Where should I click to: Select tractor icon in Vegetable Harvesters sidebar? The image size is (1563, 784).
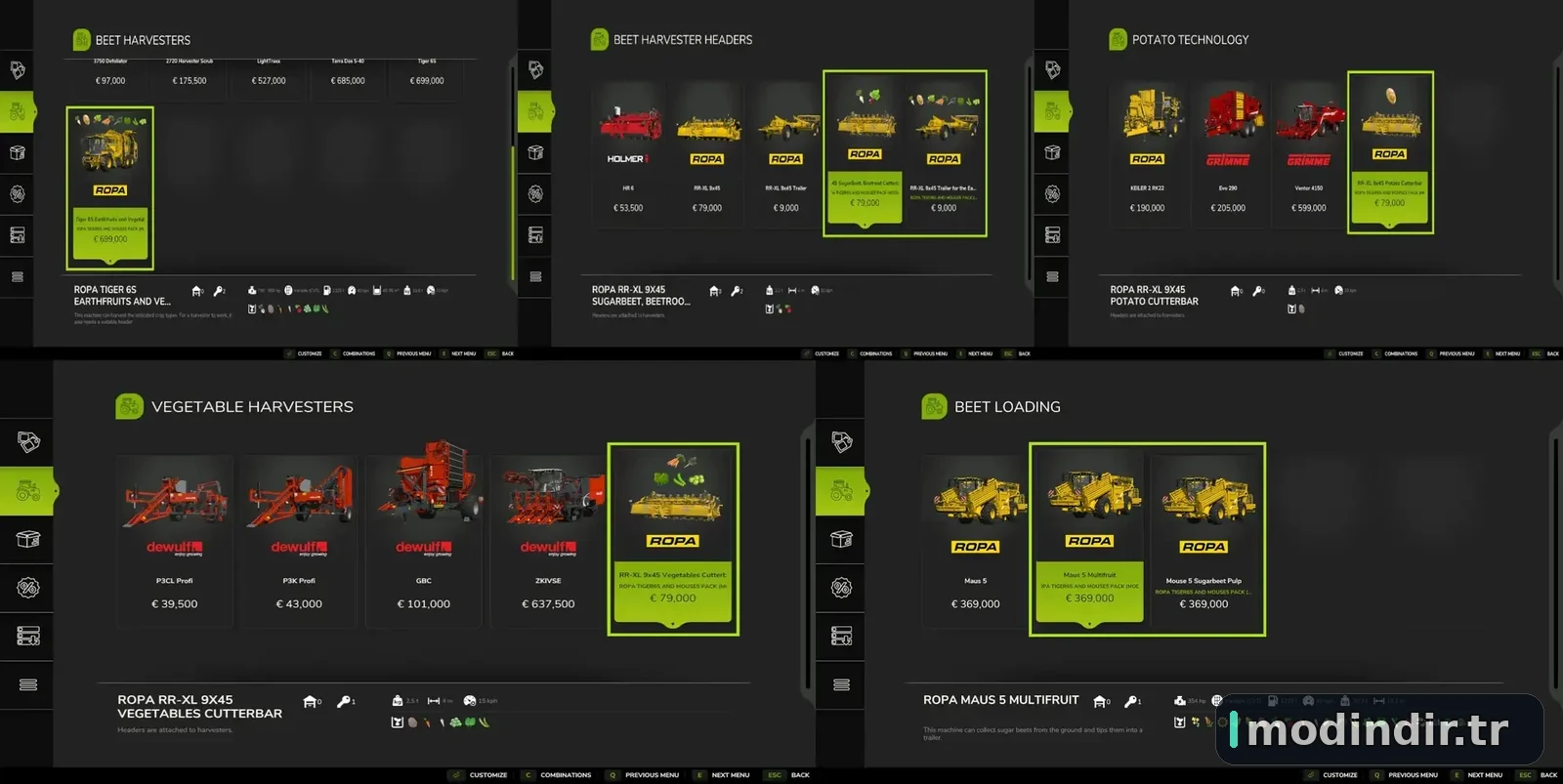click(28, 490)
